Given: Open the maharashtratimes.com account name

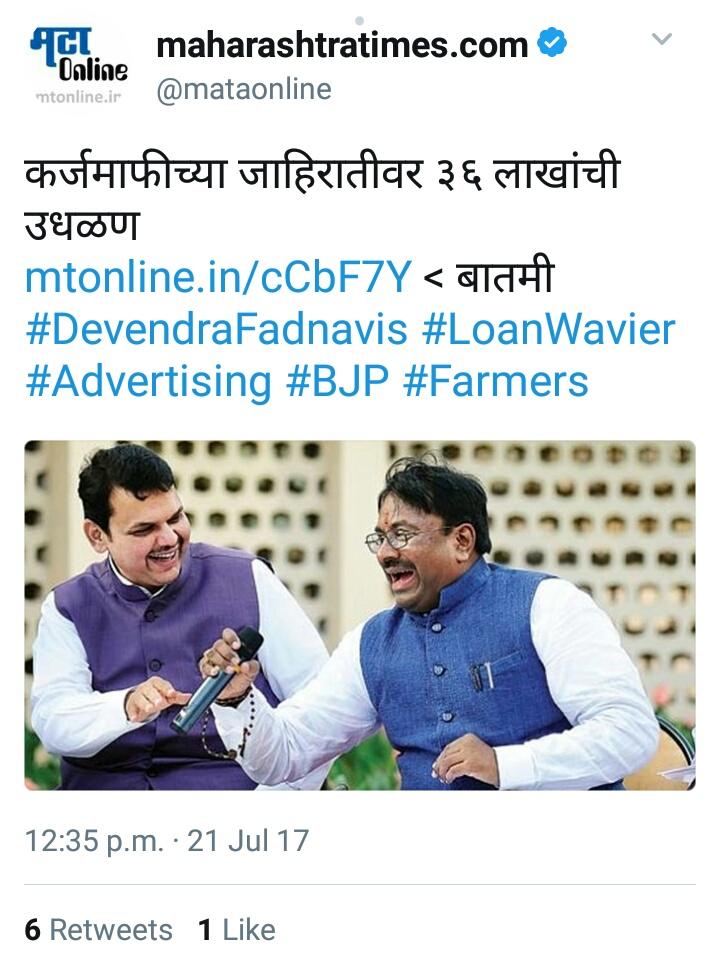Looking at the screenshot, I should coord(342,45).
